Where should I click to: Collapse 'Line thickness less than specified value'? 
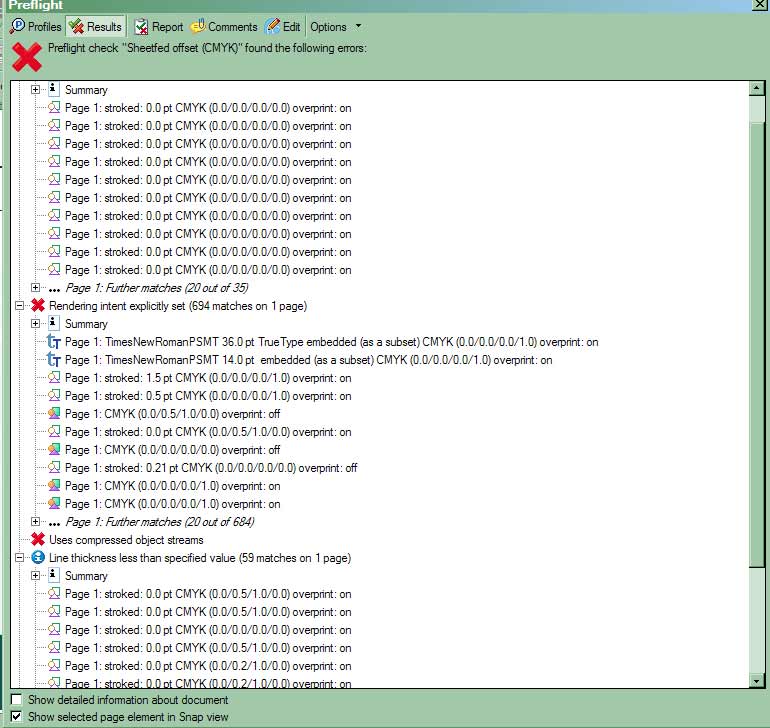(x=20, y=558)
